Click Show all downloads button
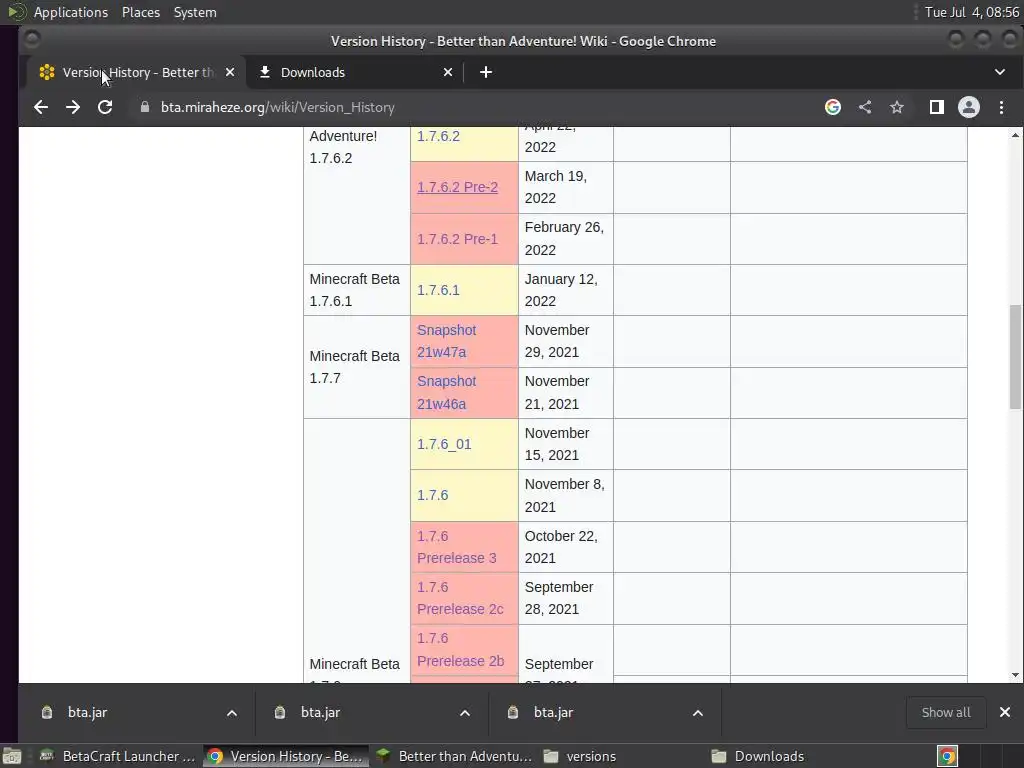 tap(946, 712)
